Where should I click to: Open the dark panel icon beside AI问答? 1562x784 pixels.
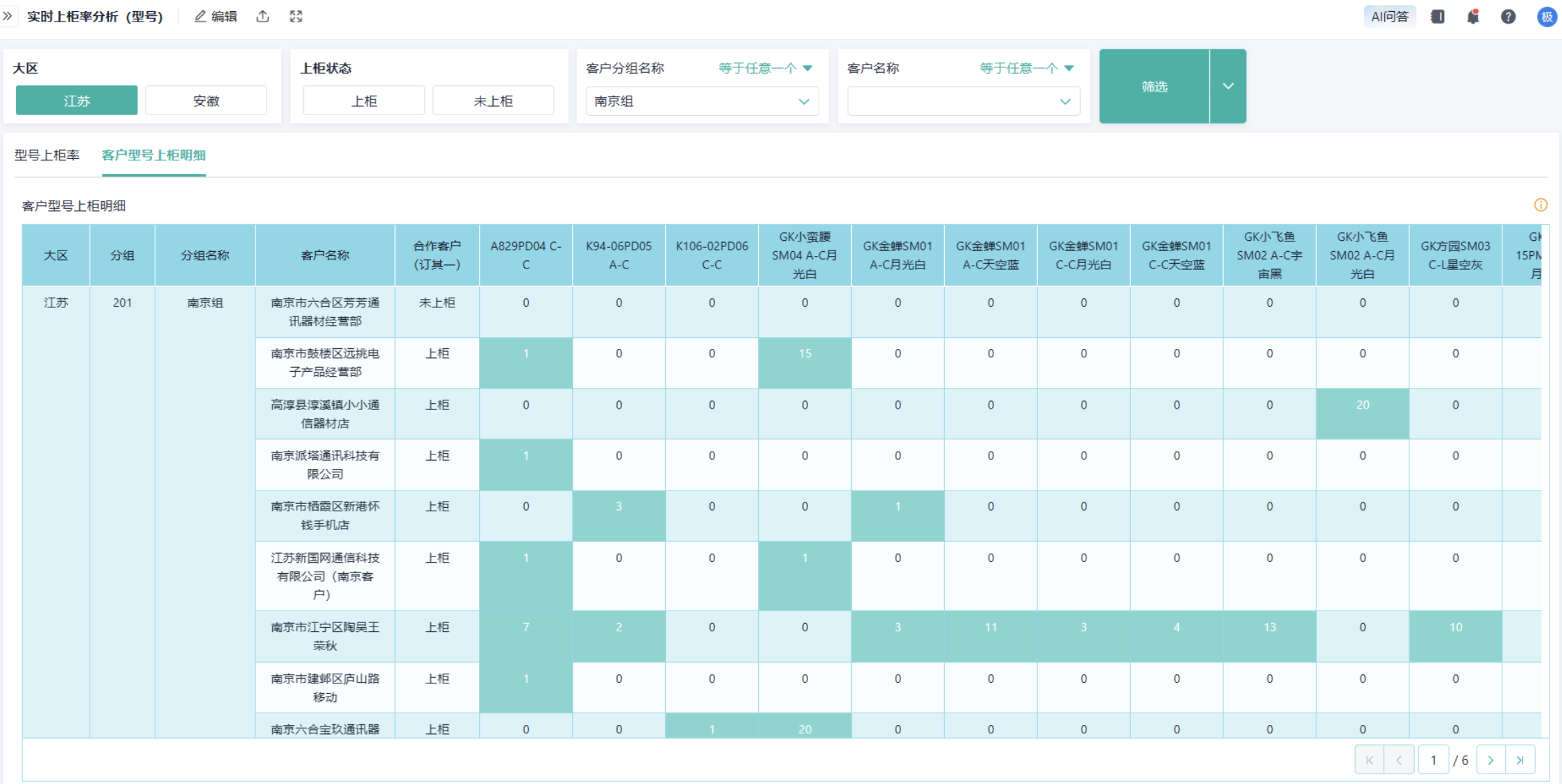pos(1438,17)
